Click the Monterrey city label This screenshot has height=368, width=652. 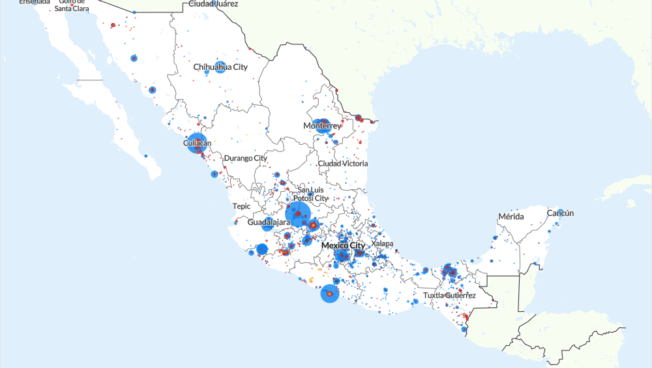322,126
